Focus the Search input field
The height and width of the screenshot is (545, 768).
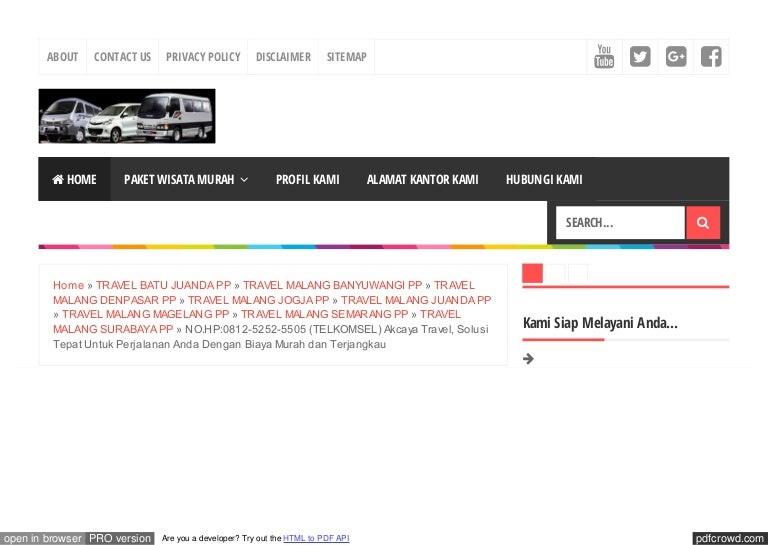pos(620,223)
